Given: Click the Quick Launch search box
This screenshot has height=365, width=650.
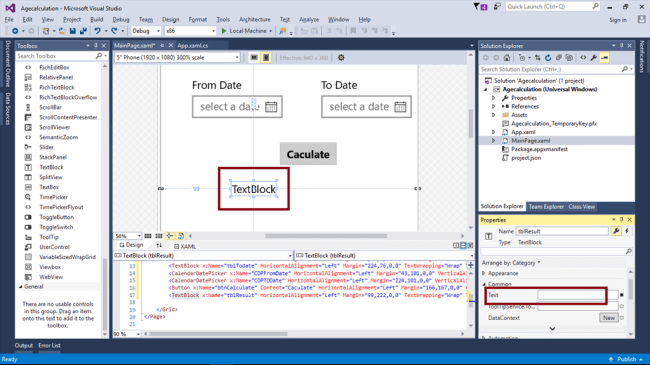Looking at the screenshot, I should 552,7.
